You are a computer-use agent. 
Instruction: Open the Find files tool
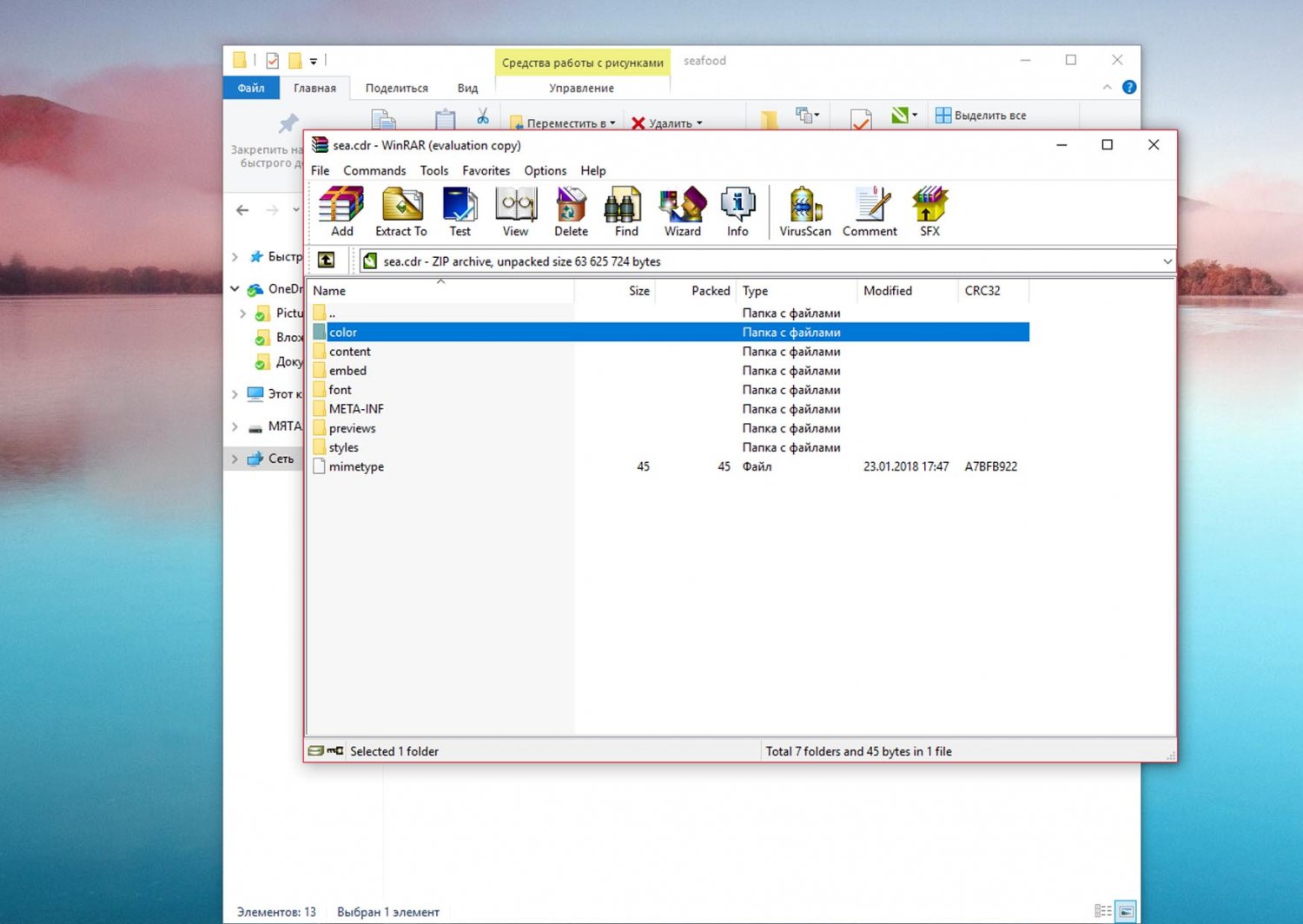point(625,211)
